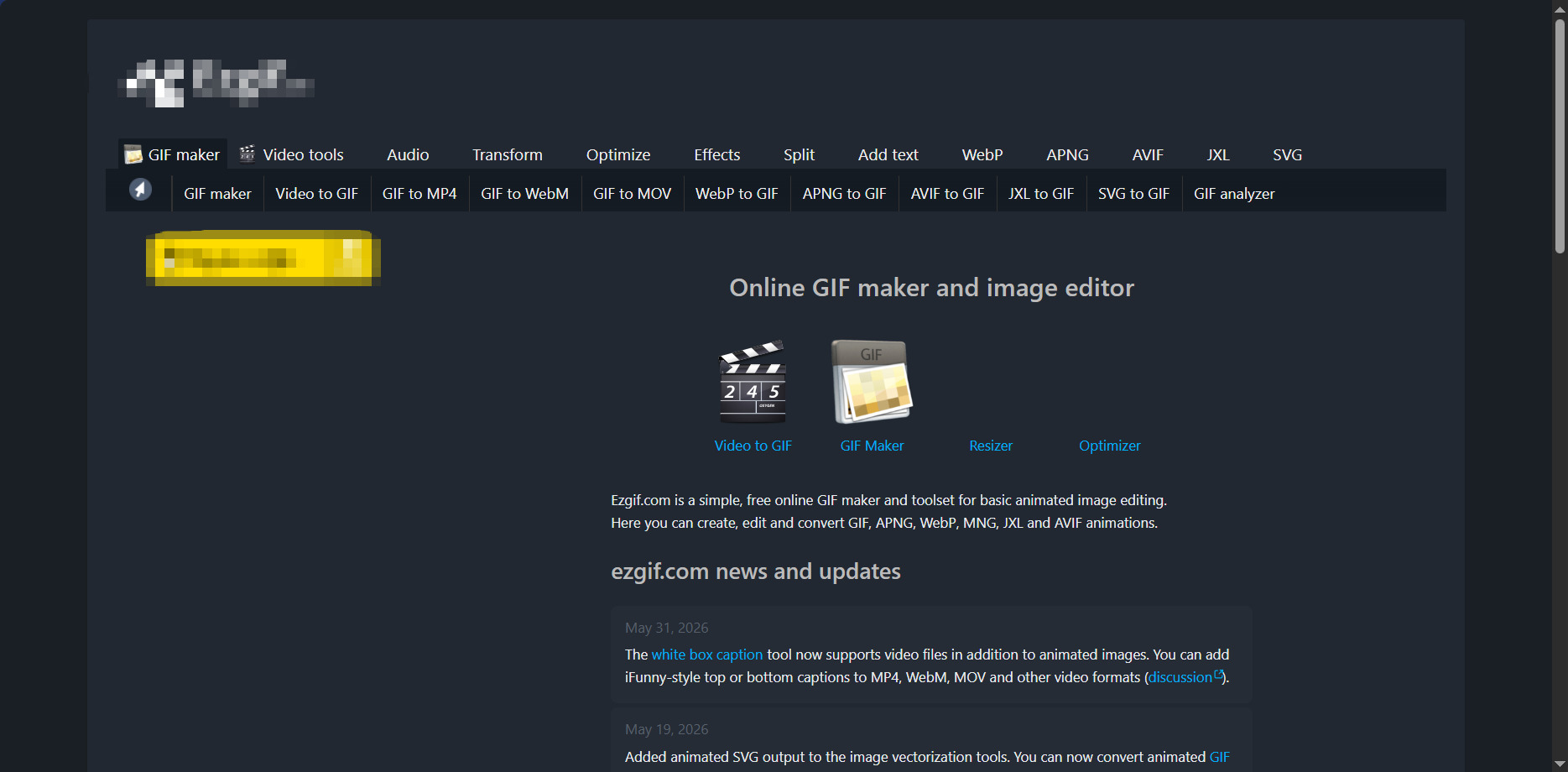Click the yellow banner button
1568x772 pixels.
point(263,258)
